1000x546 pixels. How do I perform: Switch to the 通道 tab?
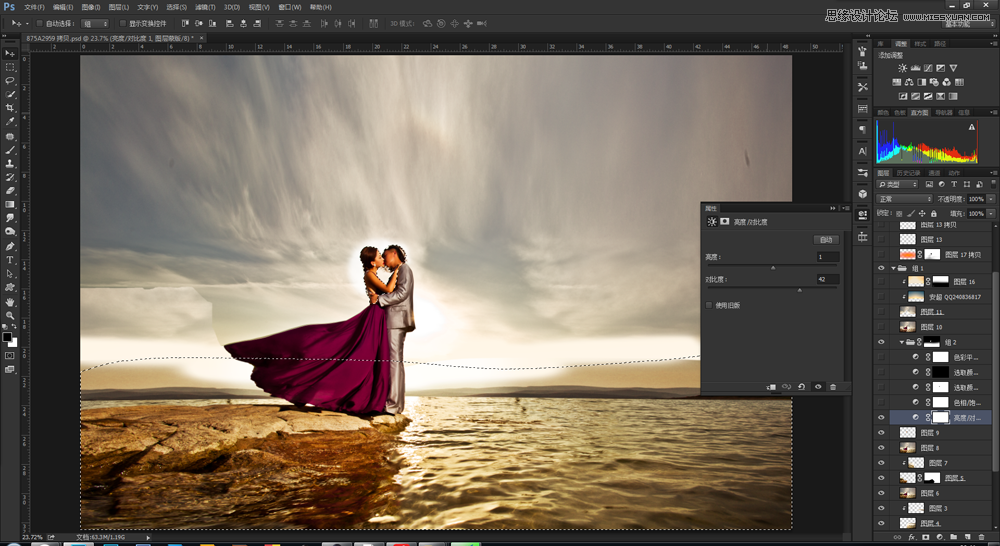click(934, 173)
